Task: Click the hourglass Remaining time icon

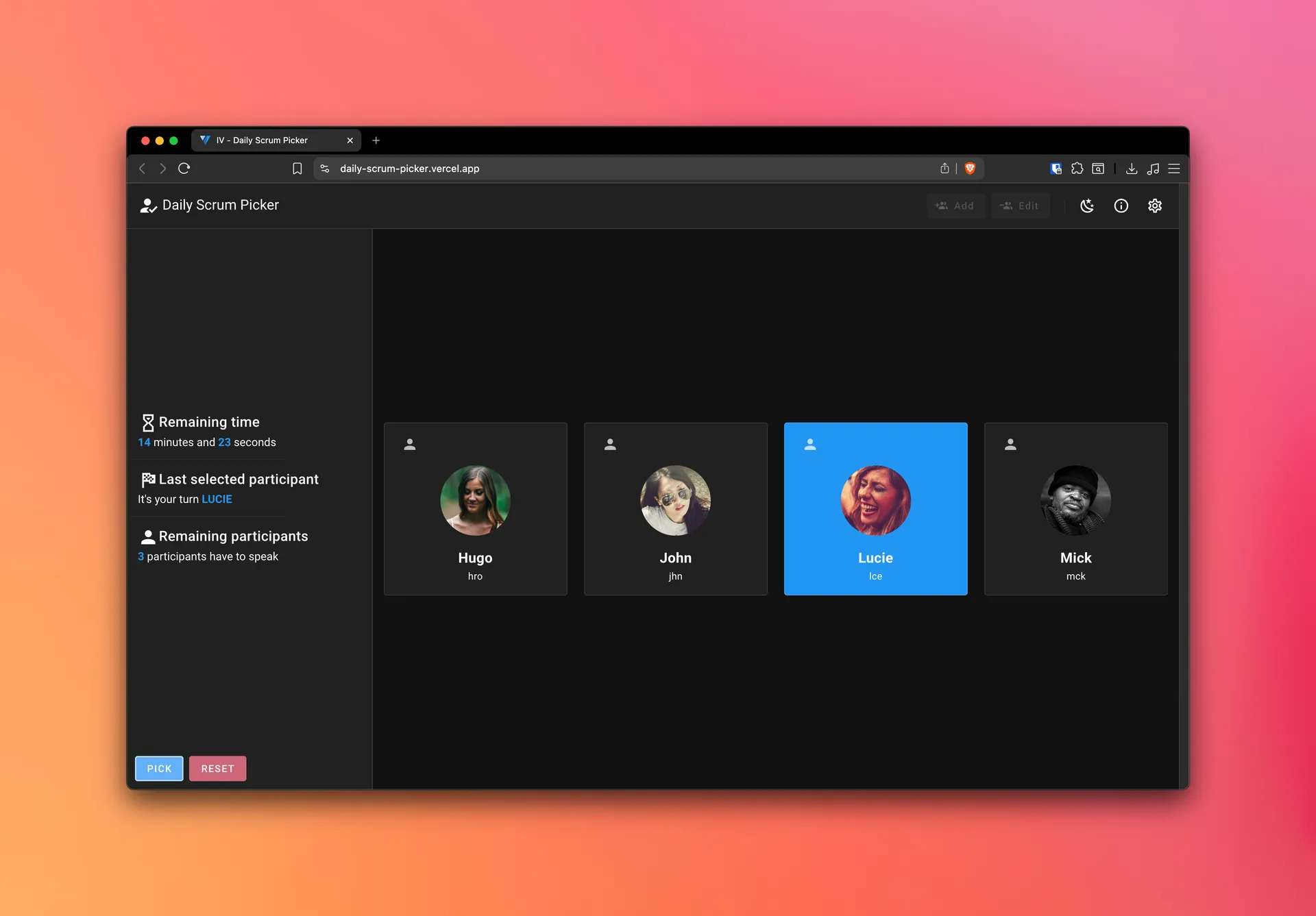Action: coord(147,423)
